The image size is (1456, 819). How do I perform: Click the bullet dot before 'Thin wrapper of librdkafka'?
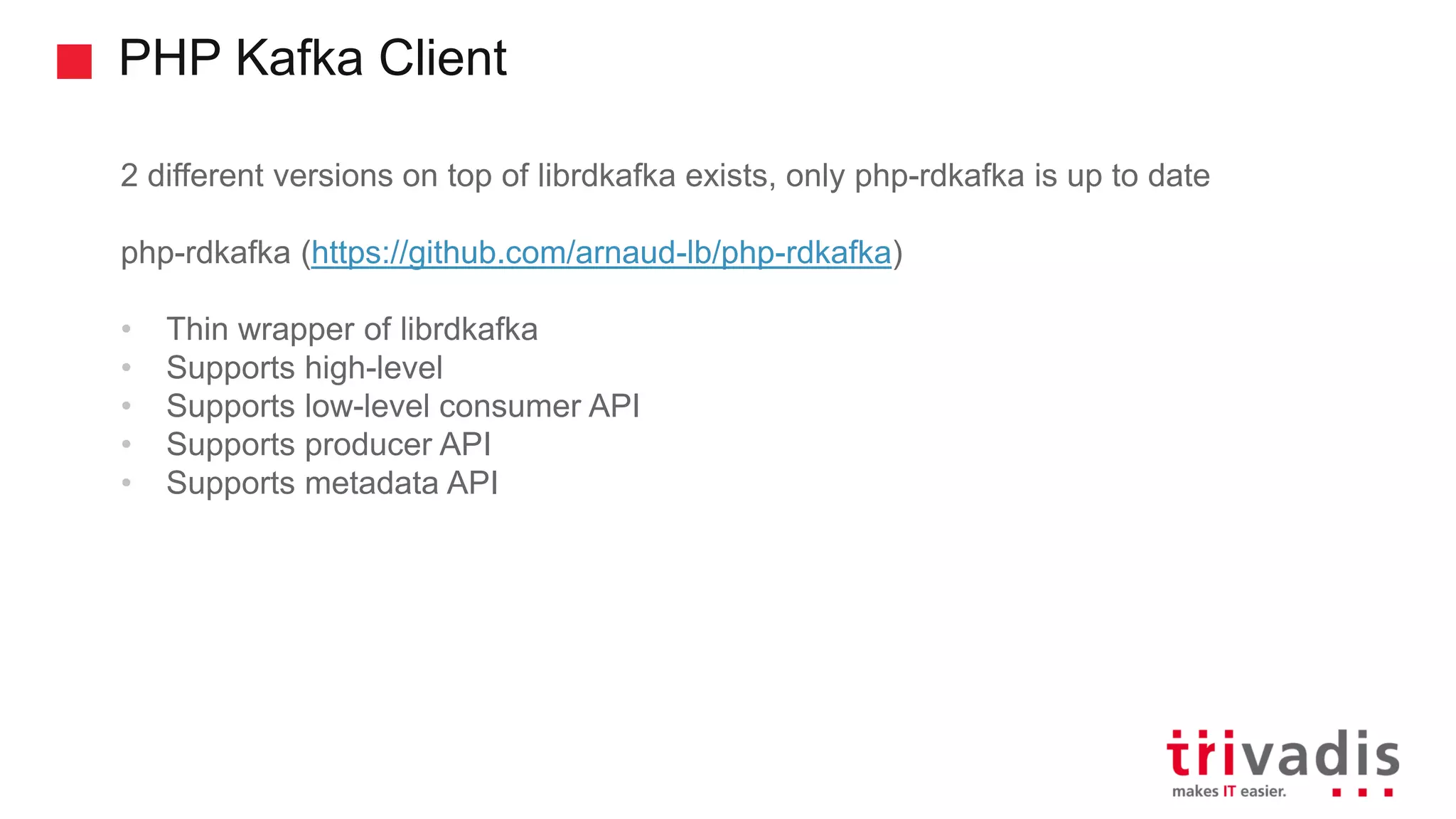pos(127,328)
